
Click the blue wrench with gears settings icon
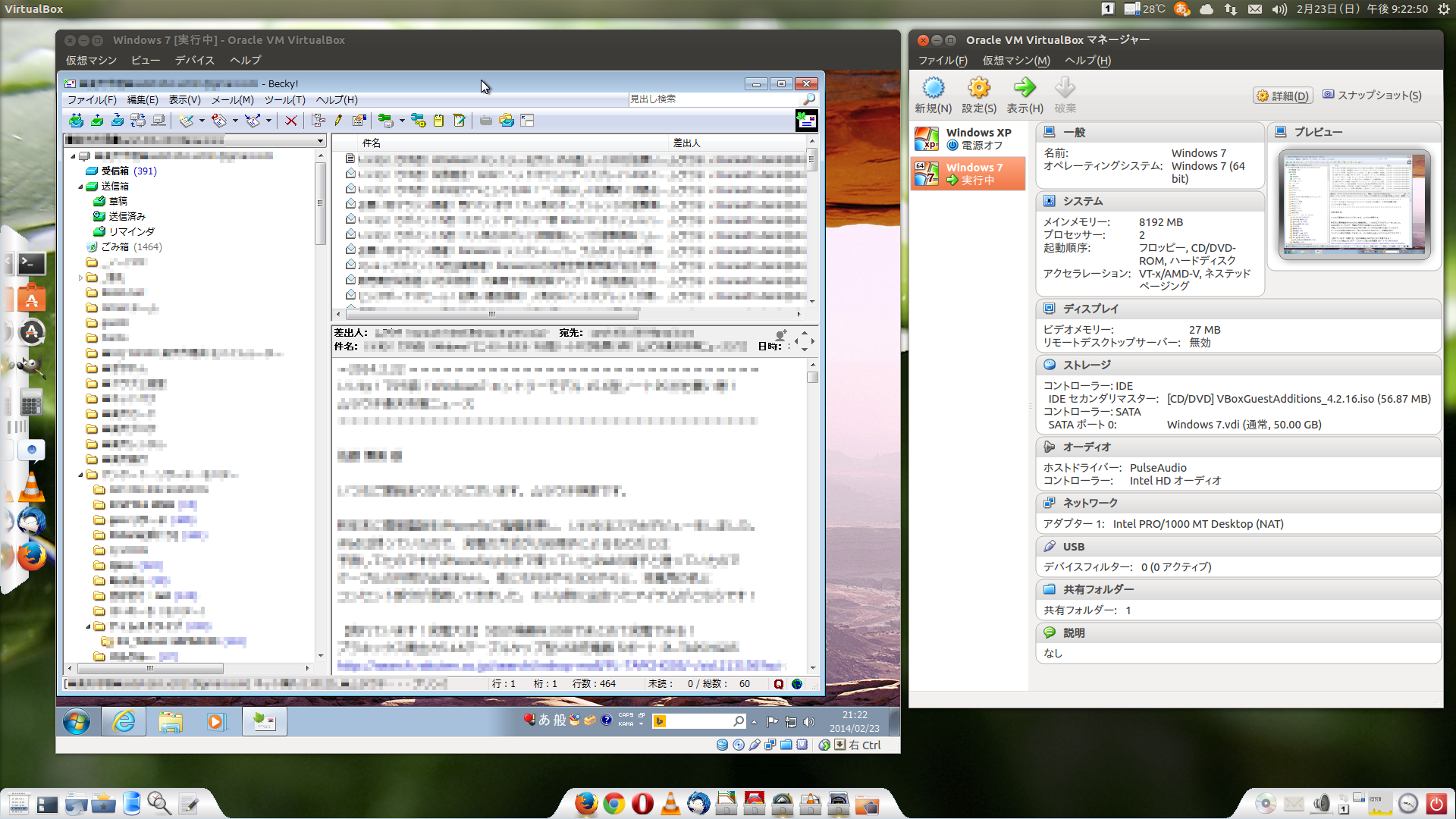click(x=418, y=121)
